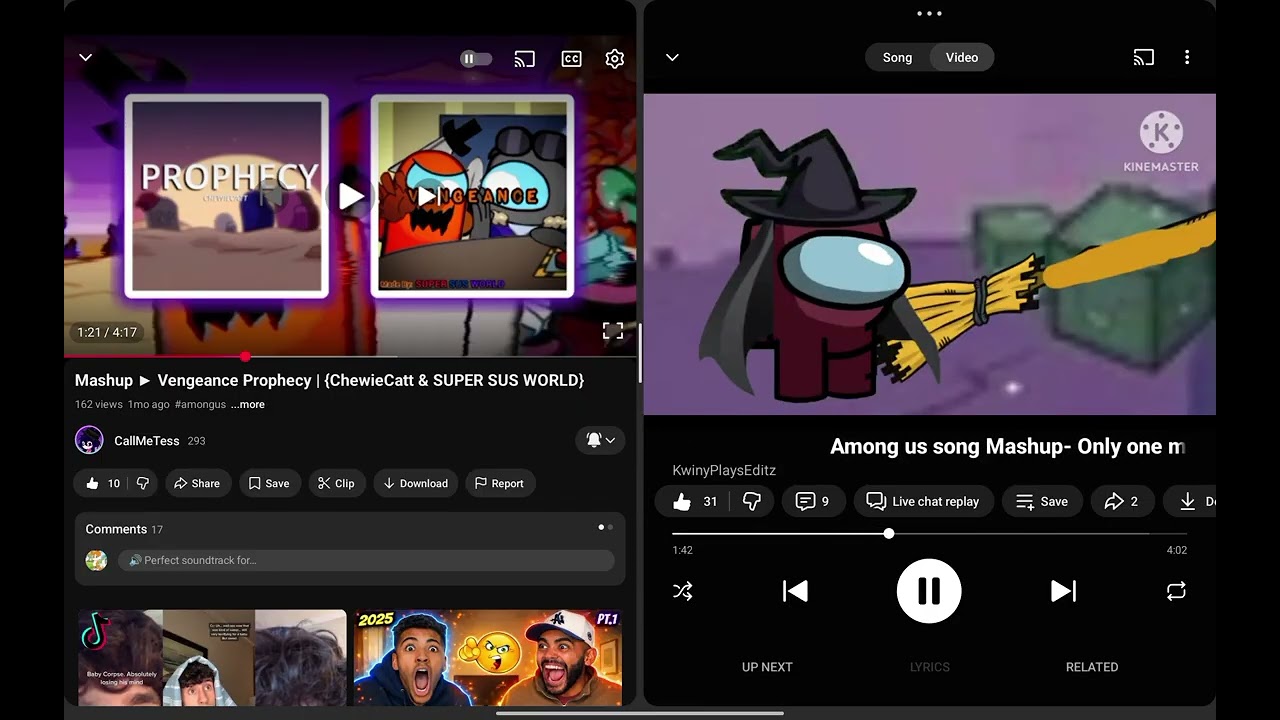This screenshot has width=1280, height=720.
Task: Save the Vengeance Prophecy video to playlist
Action: (269, 483)
